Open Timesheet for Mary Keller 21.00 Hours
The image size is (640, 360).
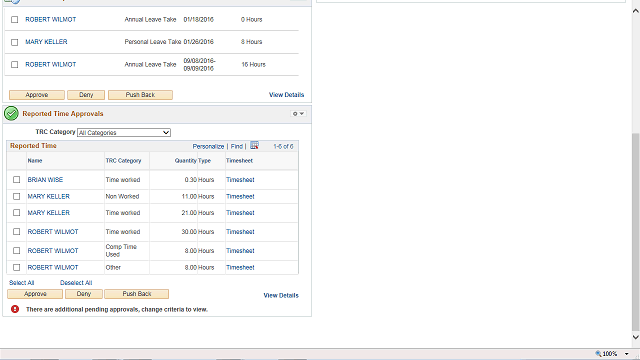pos(240,213)
